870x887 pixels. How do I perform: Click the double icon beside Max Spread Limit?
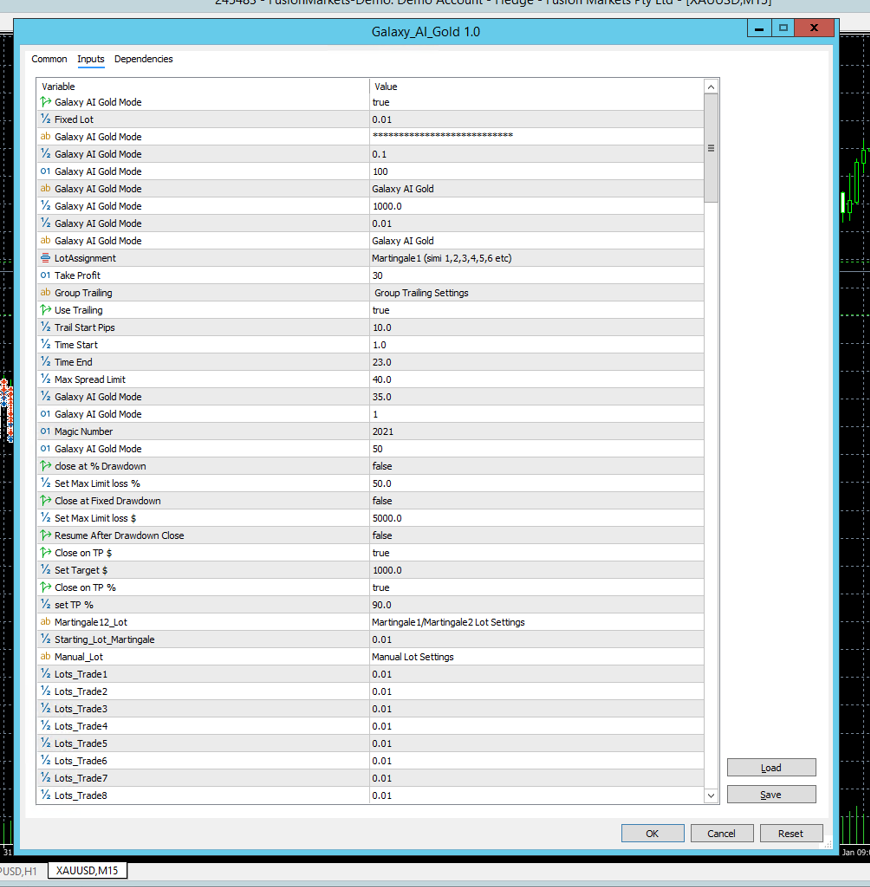(x=46, y=380)
